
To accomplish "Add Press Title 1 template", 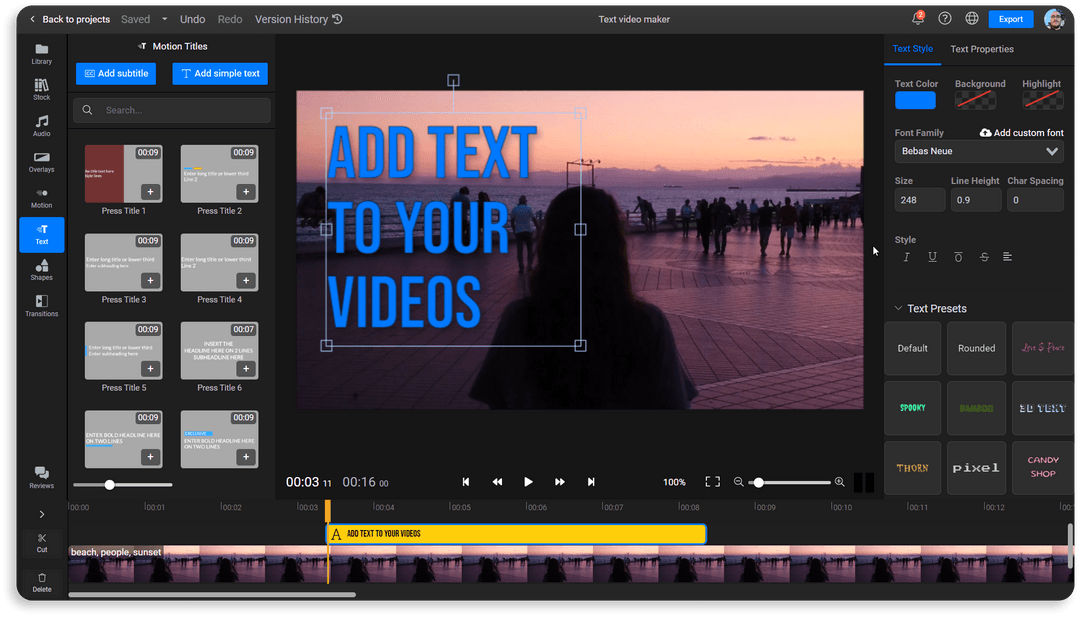I will (x=150, y=191).
